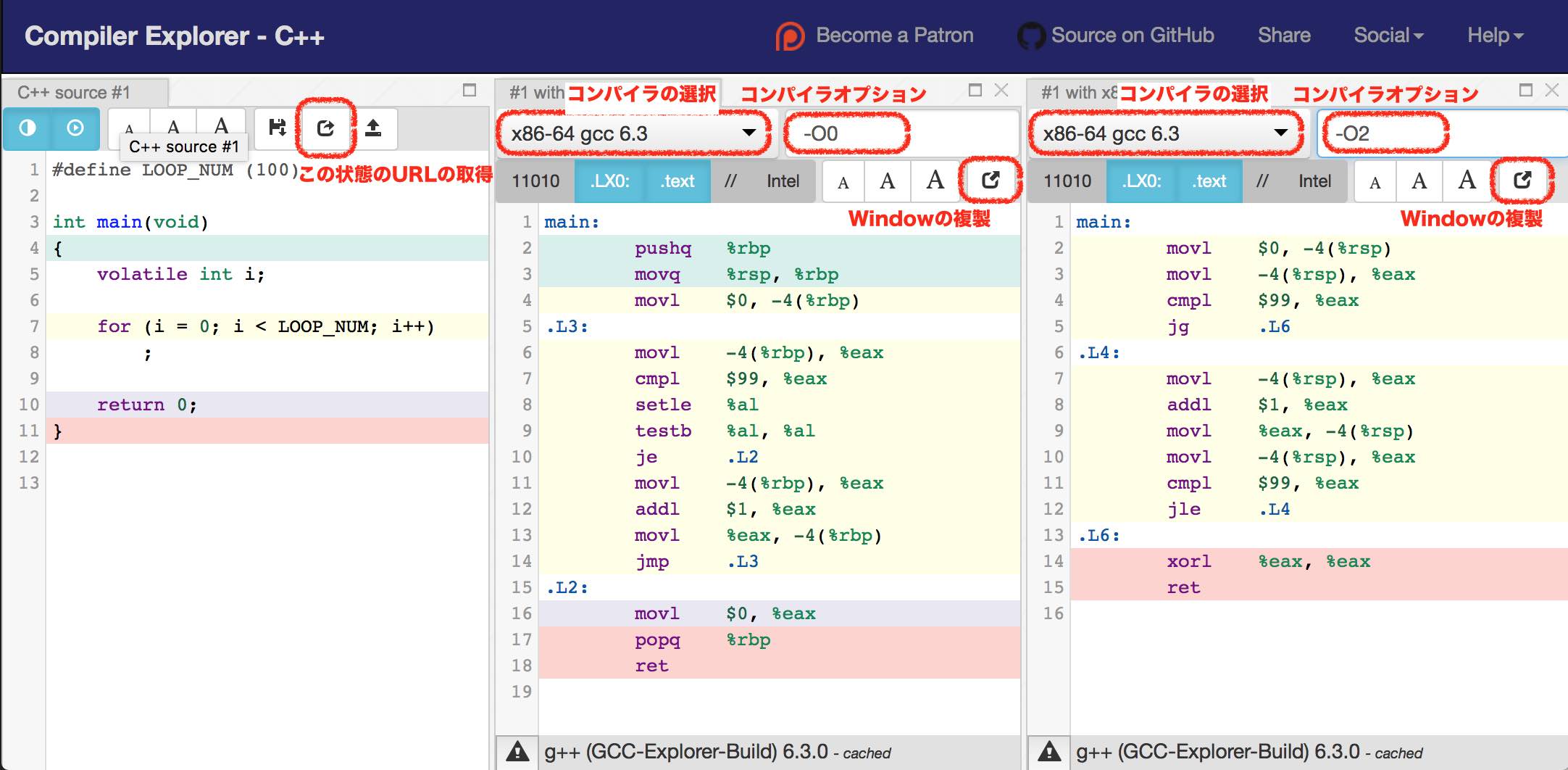Toggle Intel syntax in -O2 pane
The image size is (1568, 770).
[1315, 181]
